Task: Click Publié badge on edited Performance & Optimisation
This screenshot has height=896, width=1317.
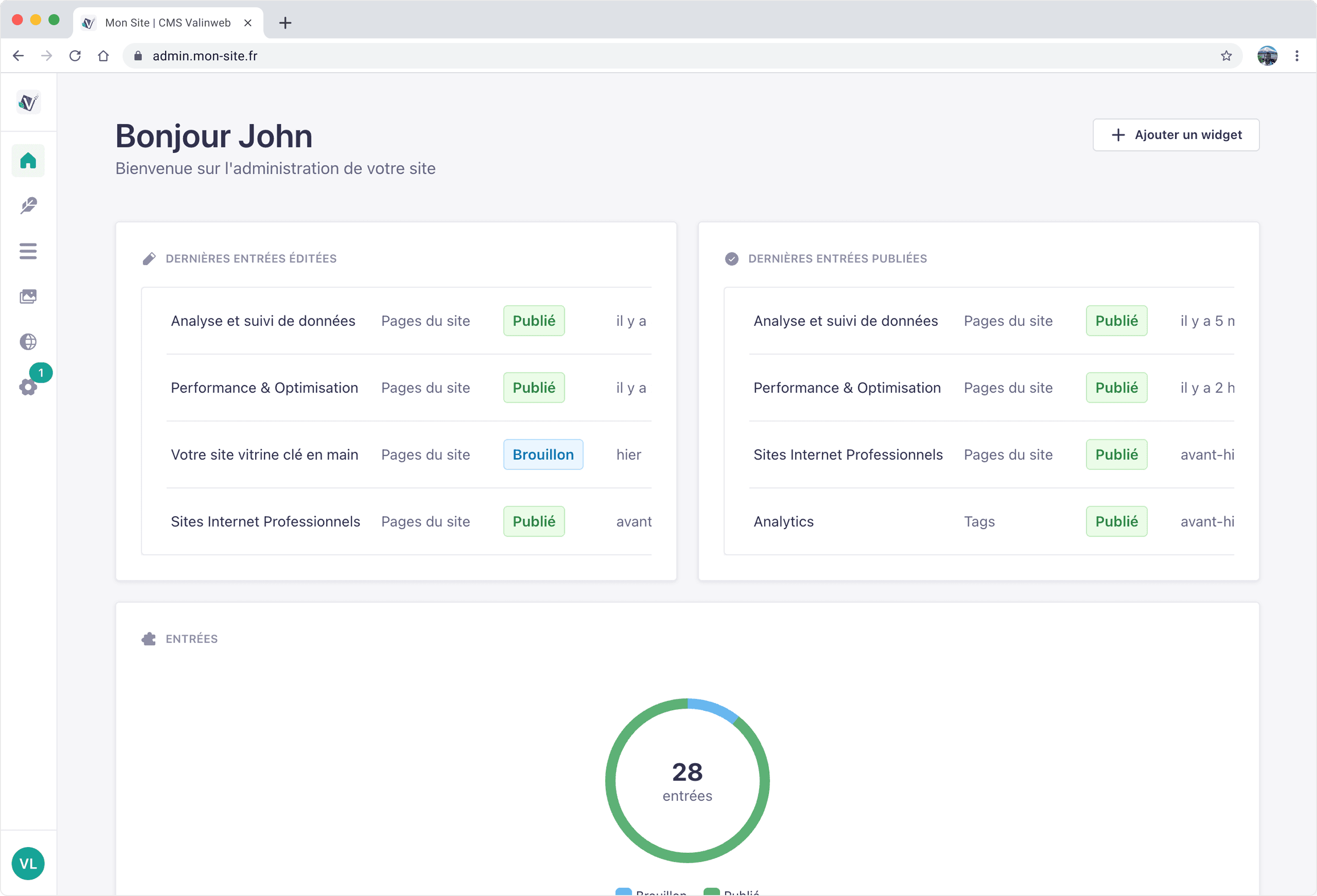Action: 534,387
